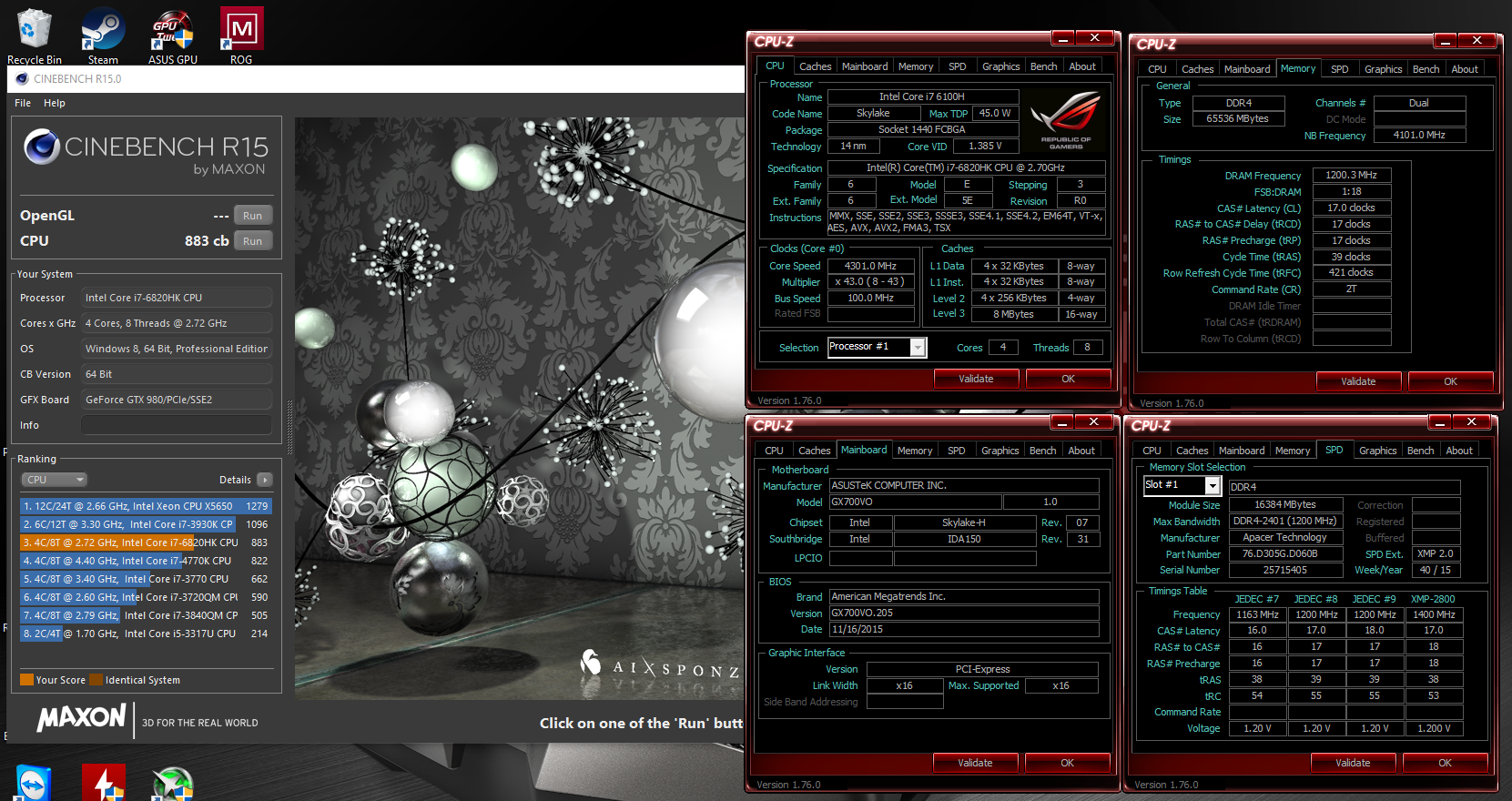The width and height of the screenshot is (1512, 801).
Task: Expand ranking Details arrow button
Action: tap(265, 480)
